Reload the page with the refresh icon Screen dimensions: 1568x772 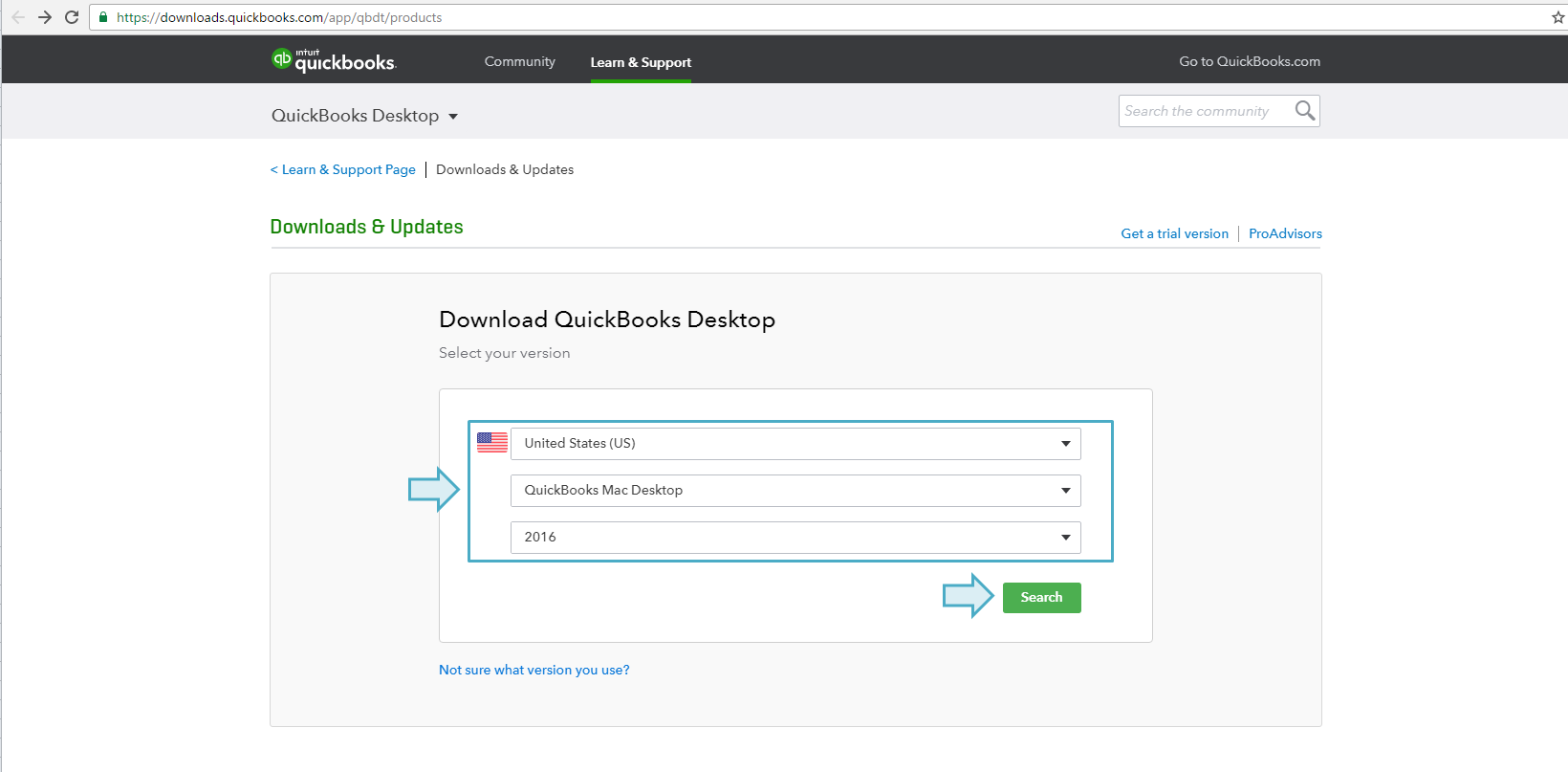72,17
